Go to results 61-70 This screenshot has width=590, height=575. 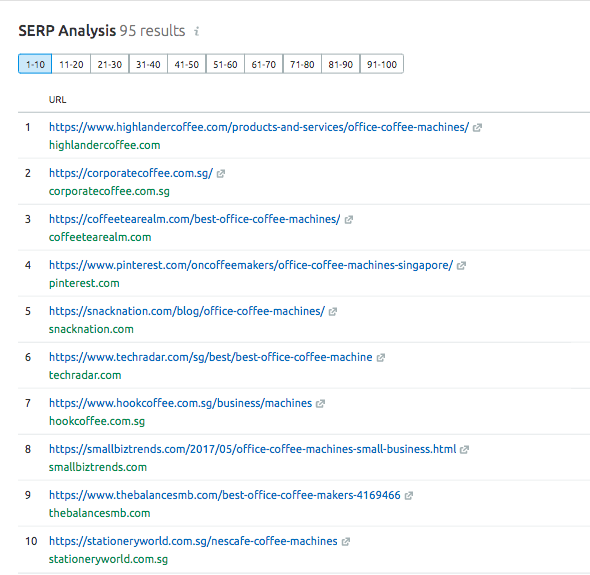[x=264, y=64]
